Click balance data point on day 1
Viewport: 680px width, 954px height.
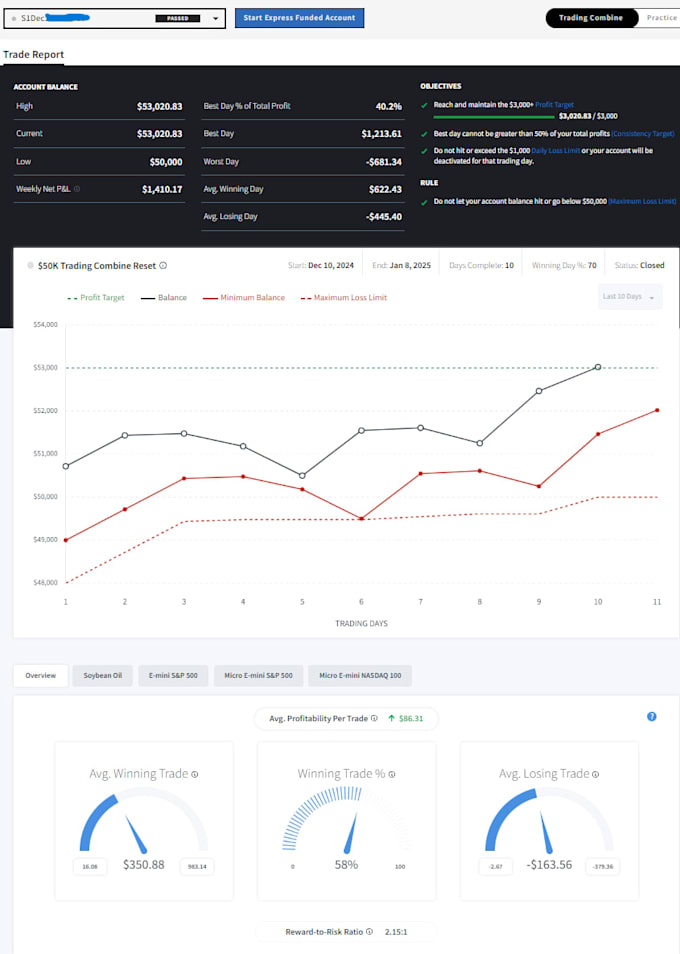click(66, 466)
